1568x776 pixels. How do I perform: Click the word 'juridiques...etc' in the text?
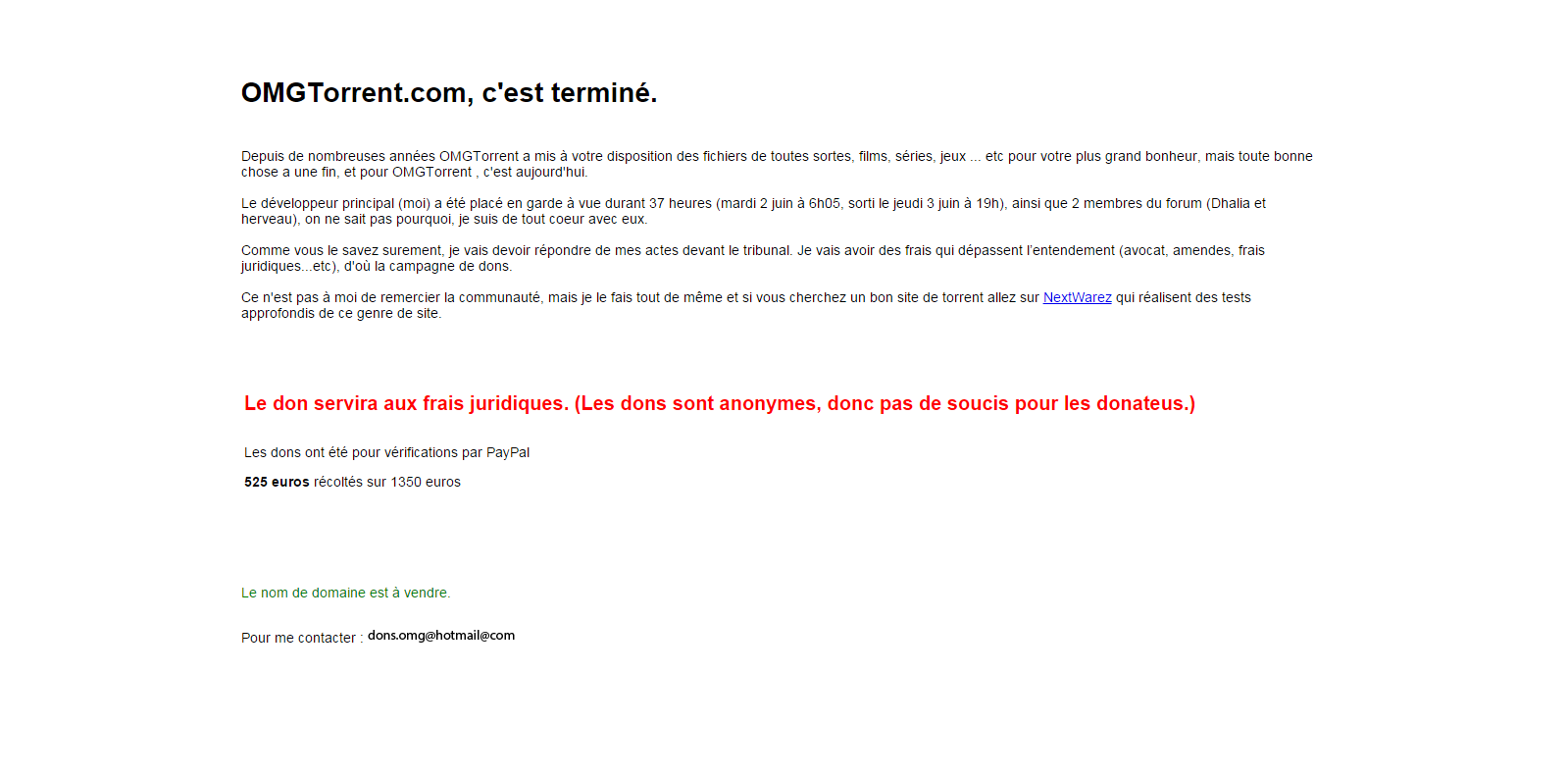click(x=287, y=266)
